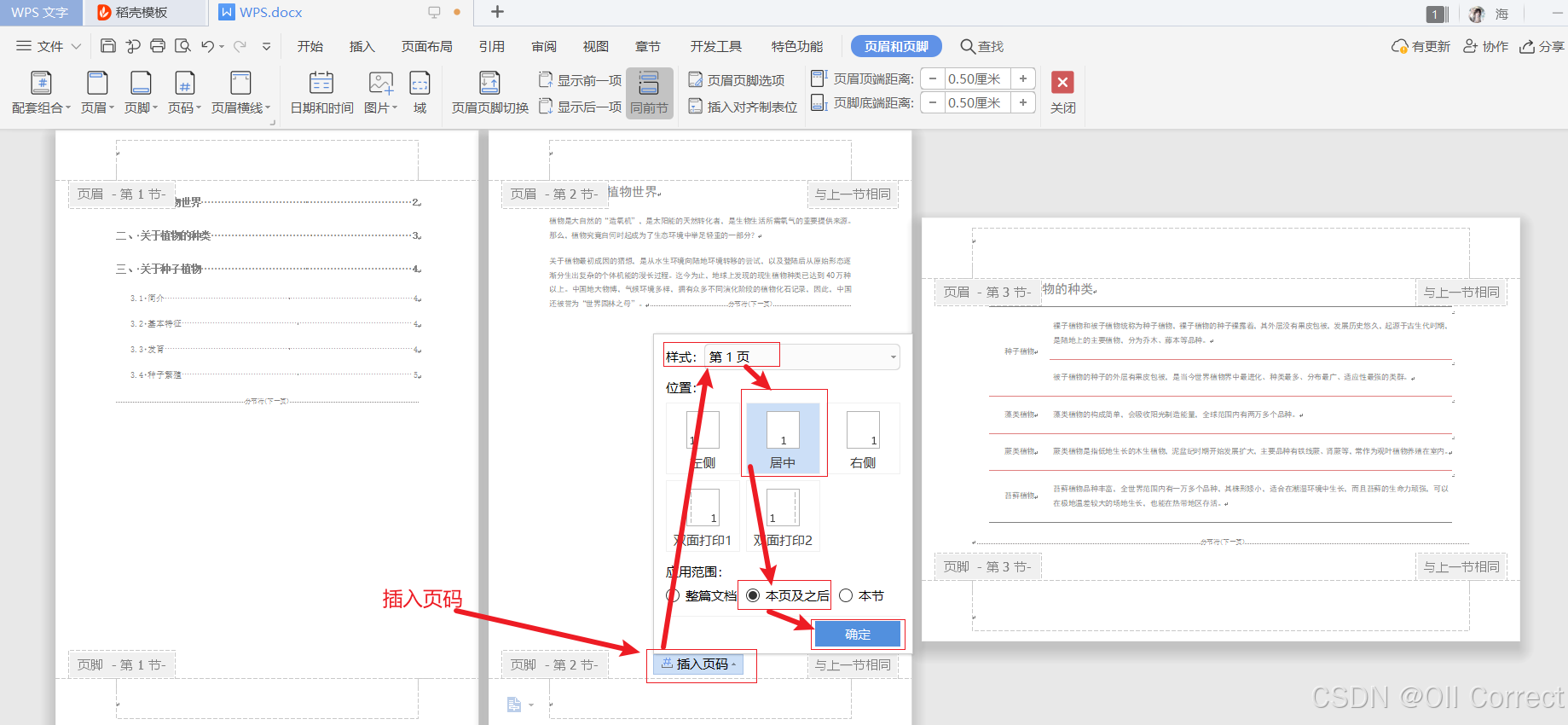Open the 插入 ribbon tab
The image size is (1568, 725).
click(x=362, y=46)
